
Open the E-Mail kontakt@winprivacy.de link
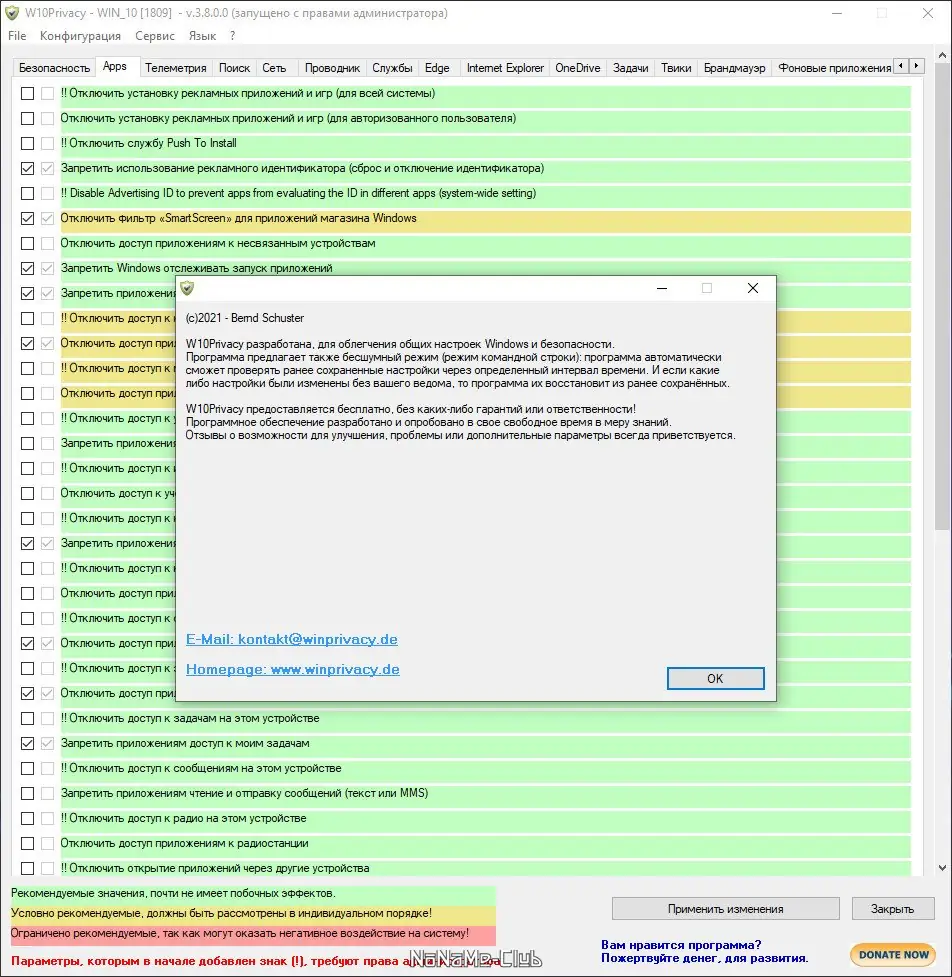click(292, 639)
